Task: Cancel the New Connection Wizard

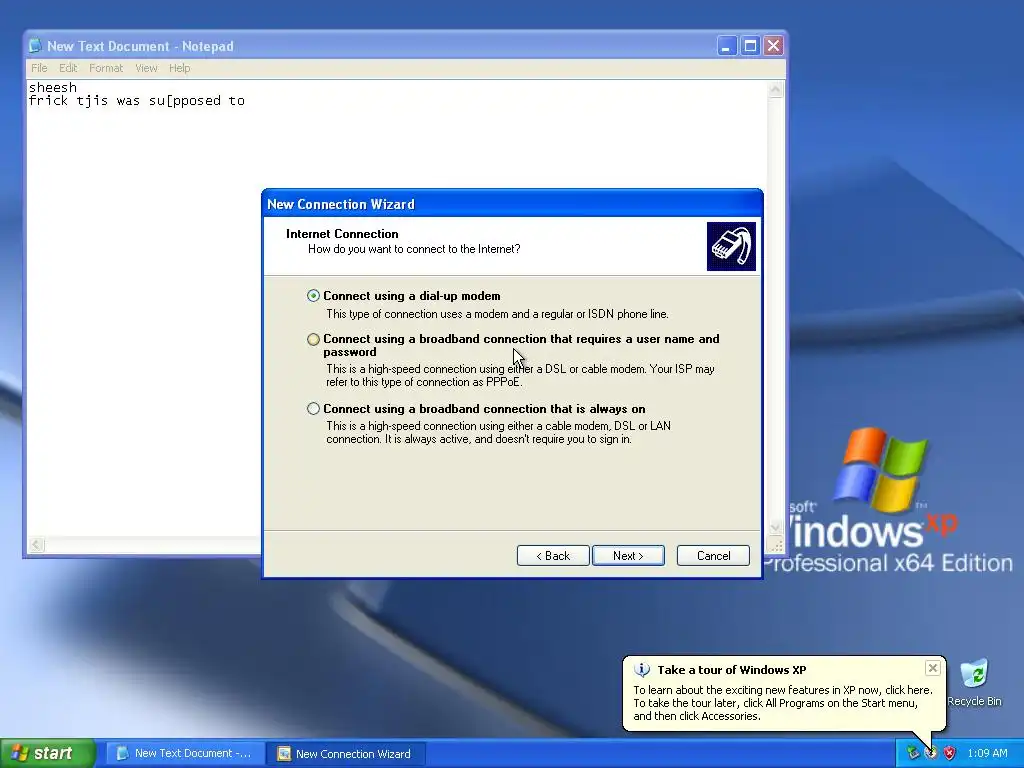Action: (713, 556)
